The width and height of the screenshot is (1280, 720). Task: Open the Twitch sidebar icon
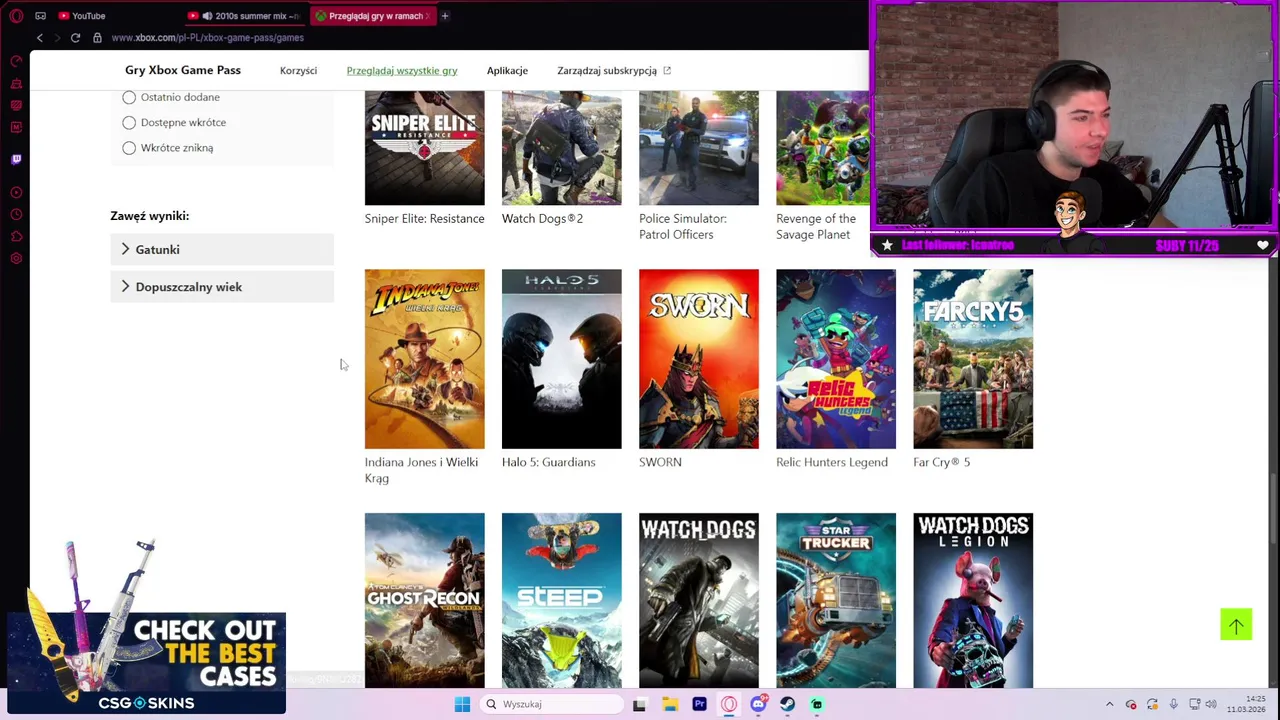coord(16,159)
